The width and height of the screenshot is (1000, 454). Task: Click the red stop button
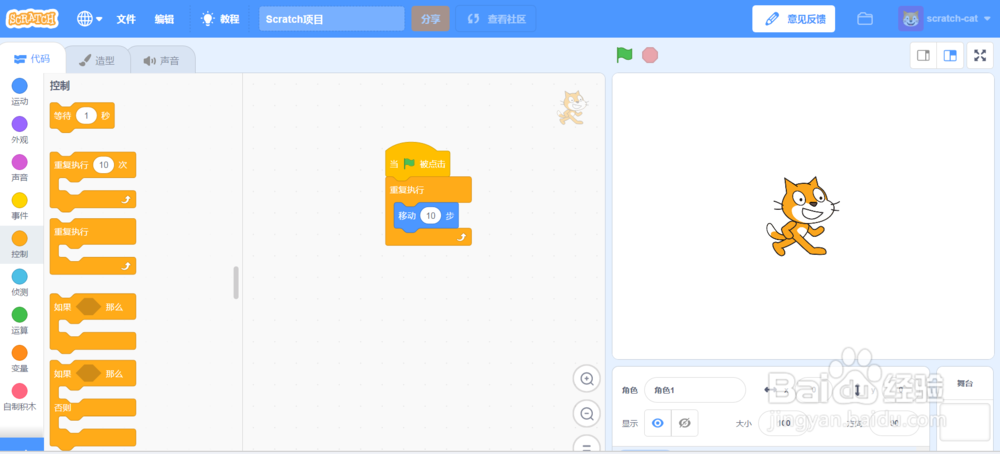pos(650,55)
